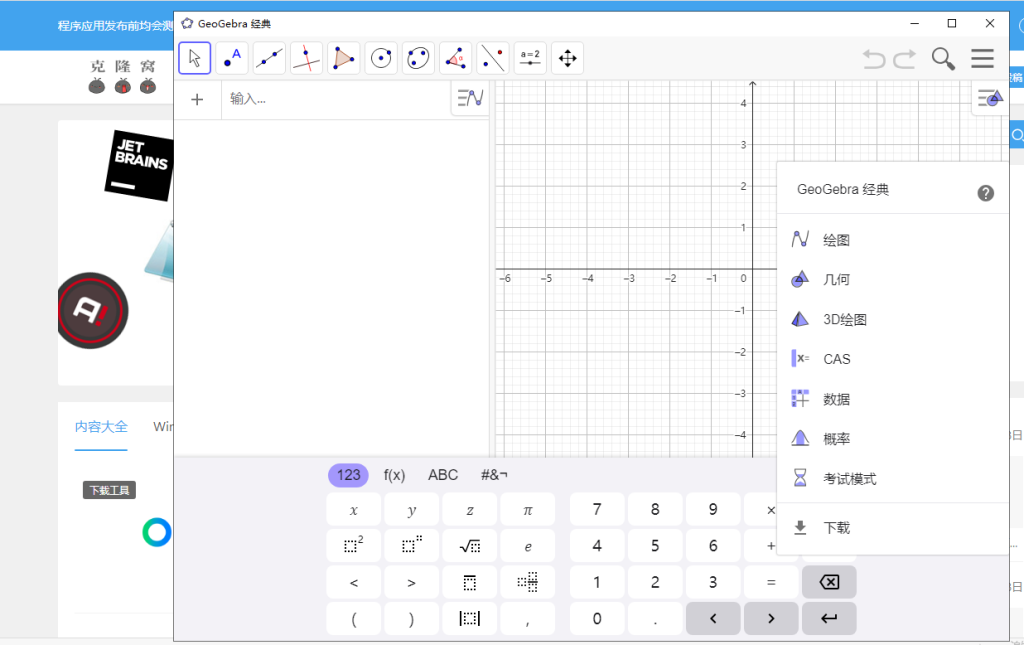Tap the equals sign key
Viewport: 1024px width, 645px height.
[x=771, y=582]
